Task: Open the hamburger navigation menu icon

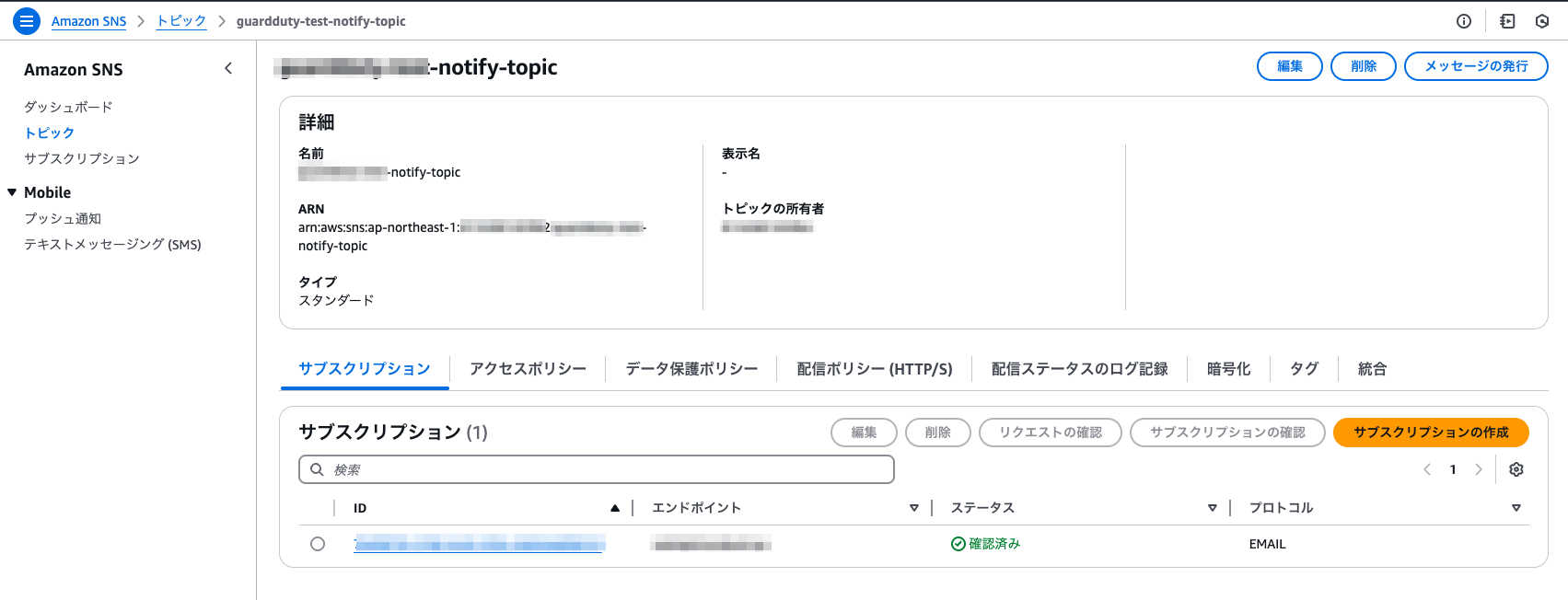Action: [27, 21]
